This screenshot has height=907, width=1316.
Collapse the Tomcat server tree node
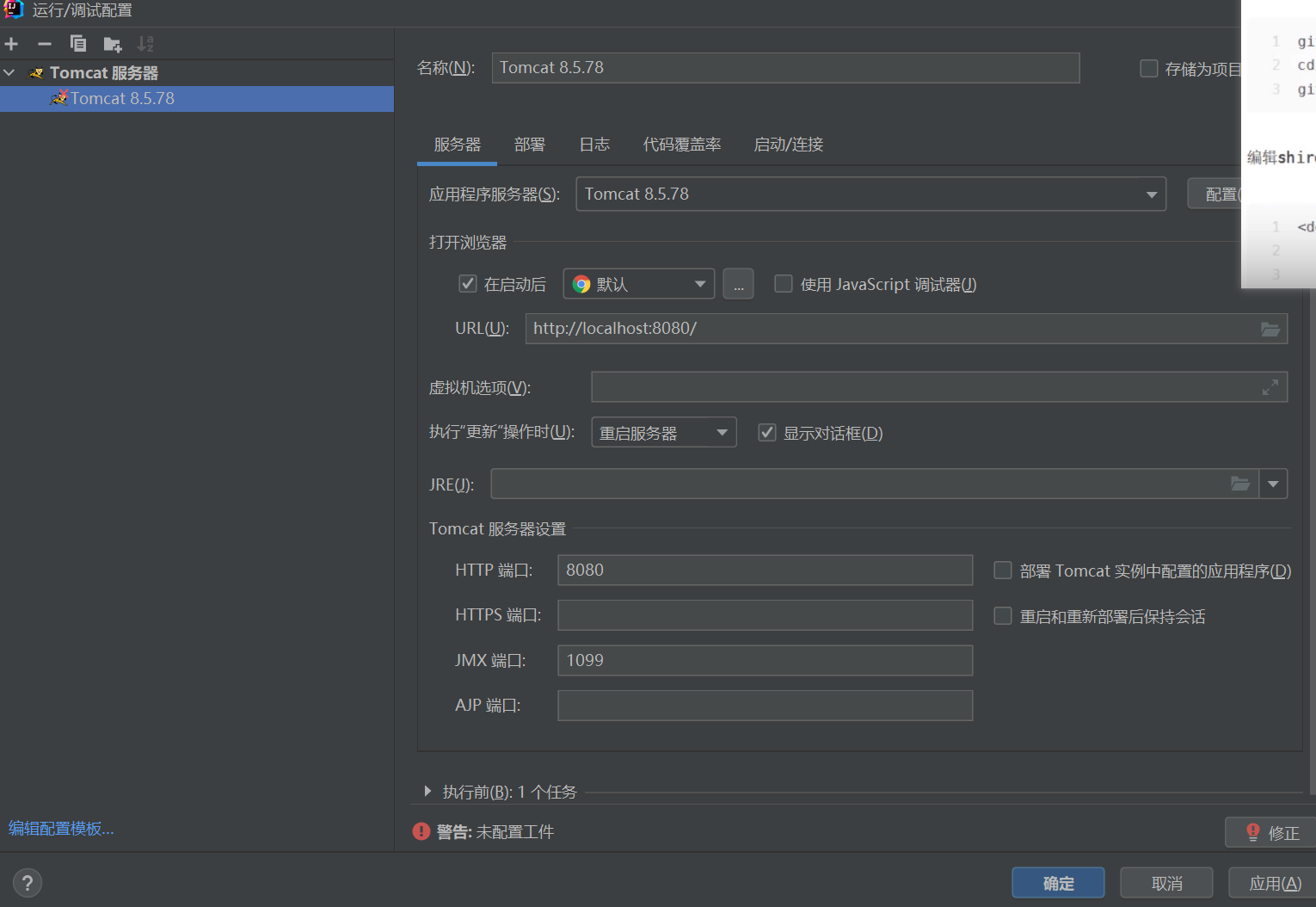[9, 73]
